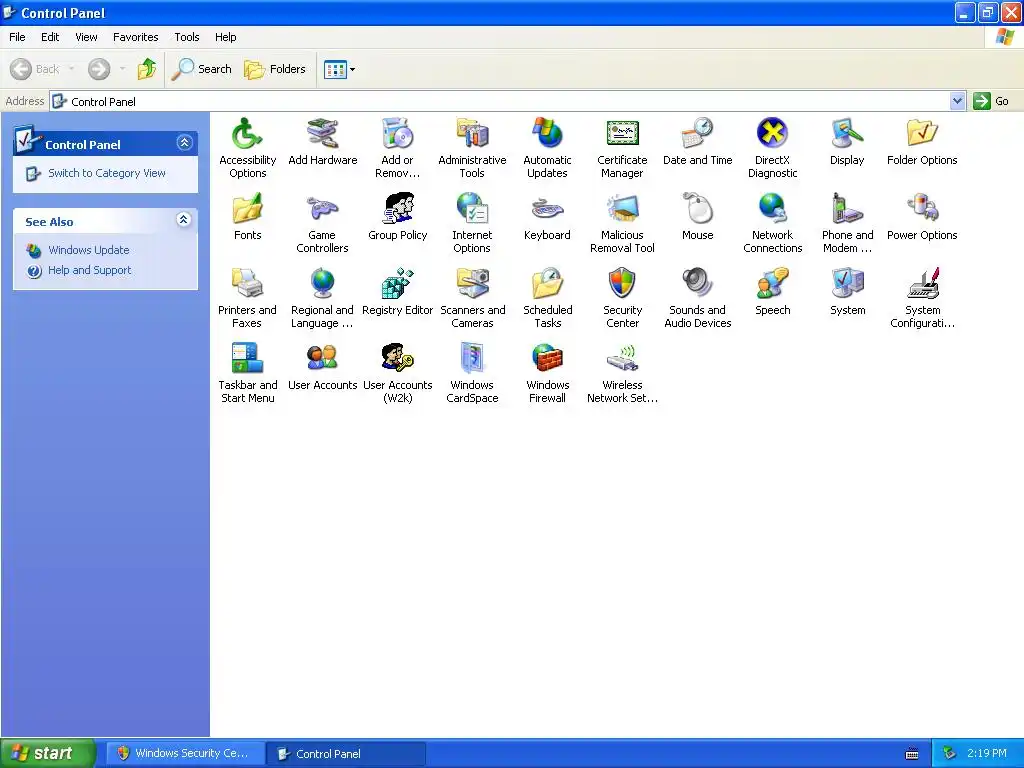
Task: Open the Tools menu
Action: point(187,37)
